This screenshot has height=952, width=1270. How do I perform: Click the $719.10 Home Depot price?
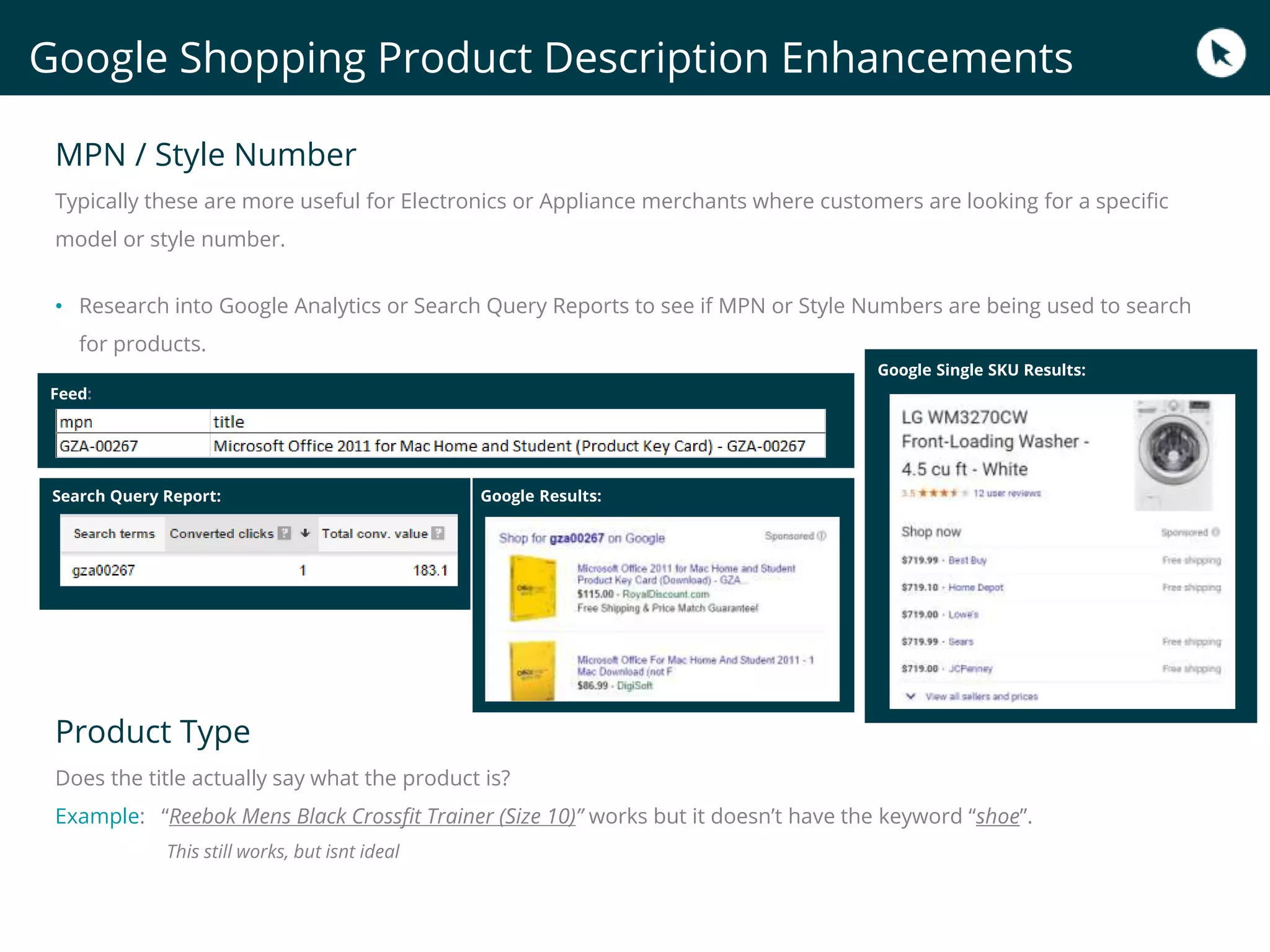coord(920,587)
